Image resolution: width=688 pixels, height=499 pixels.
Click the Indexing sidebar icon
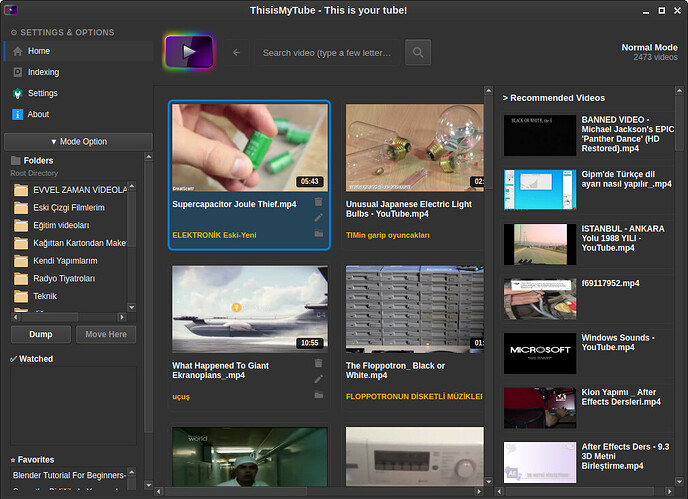click(18, 72)
